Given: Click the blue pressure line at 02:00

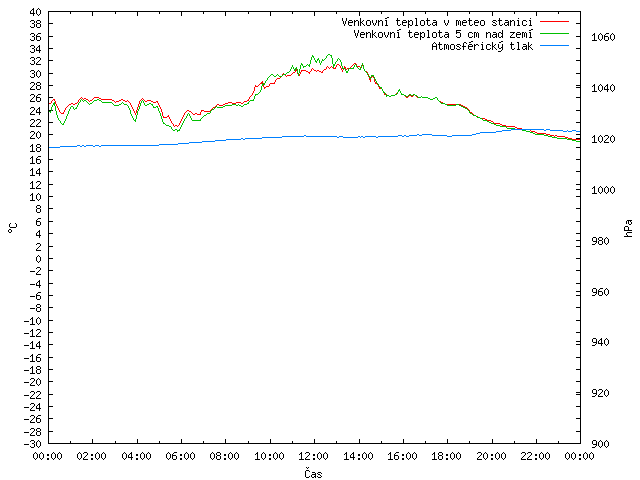Looking at the screenshot, I should click(x=93, y=146).
